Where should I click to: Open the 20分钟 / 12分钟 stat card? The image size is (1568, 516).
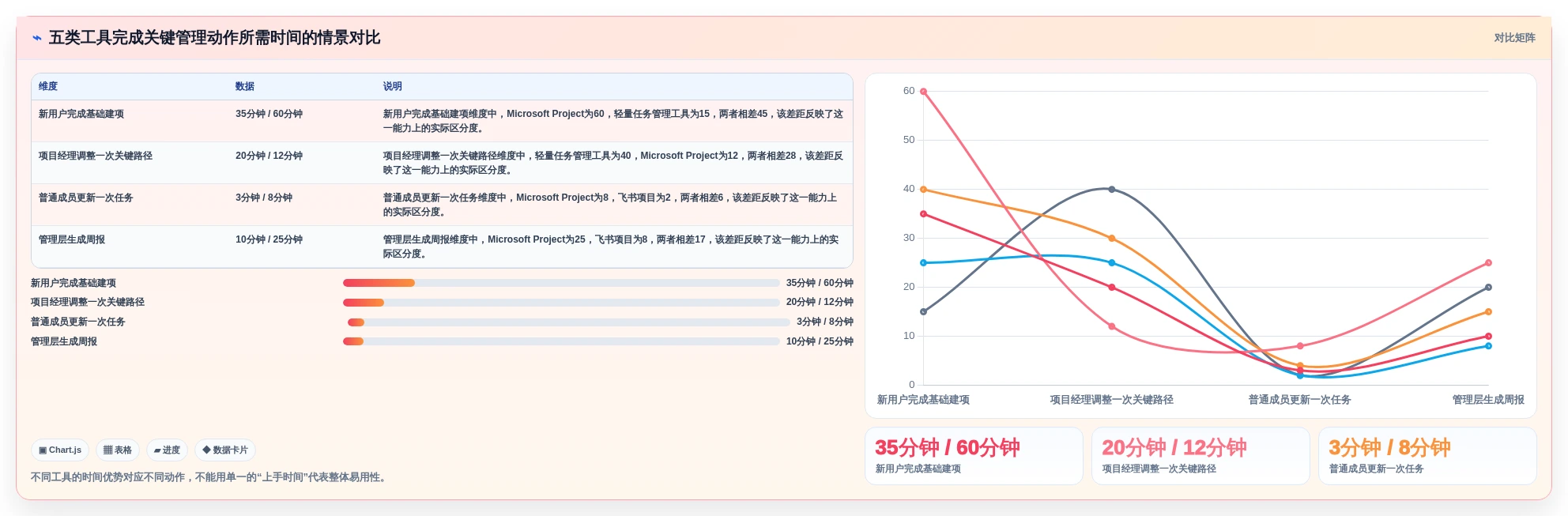click(x=1200, y=456)
